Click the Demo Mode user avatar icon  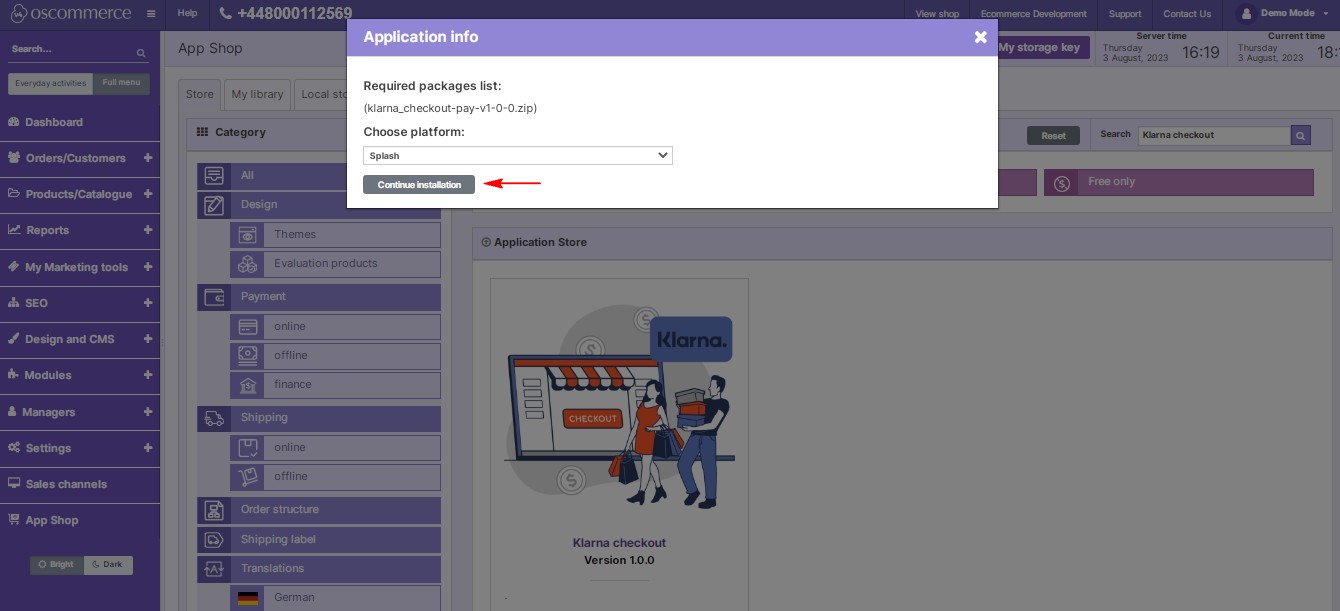tap(1245, 14)
